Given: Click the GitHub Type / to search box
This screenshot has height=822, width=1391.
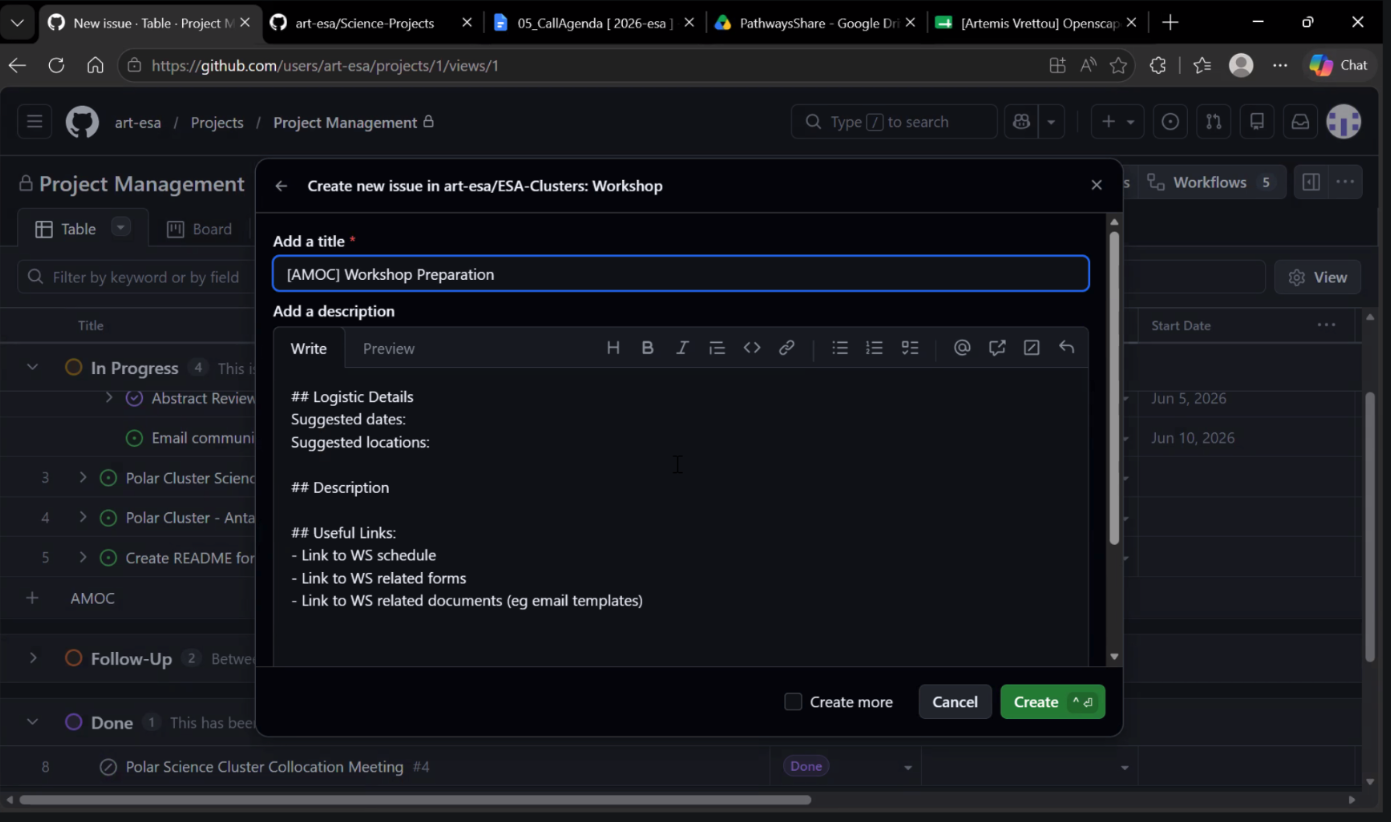Looking at the screenshot, I should [894, 122].
